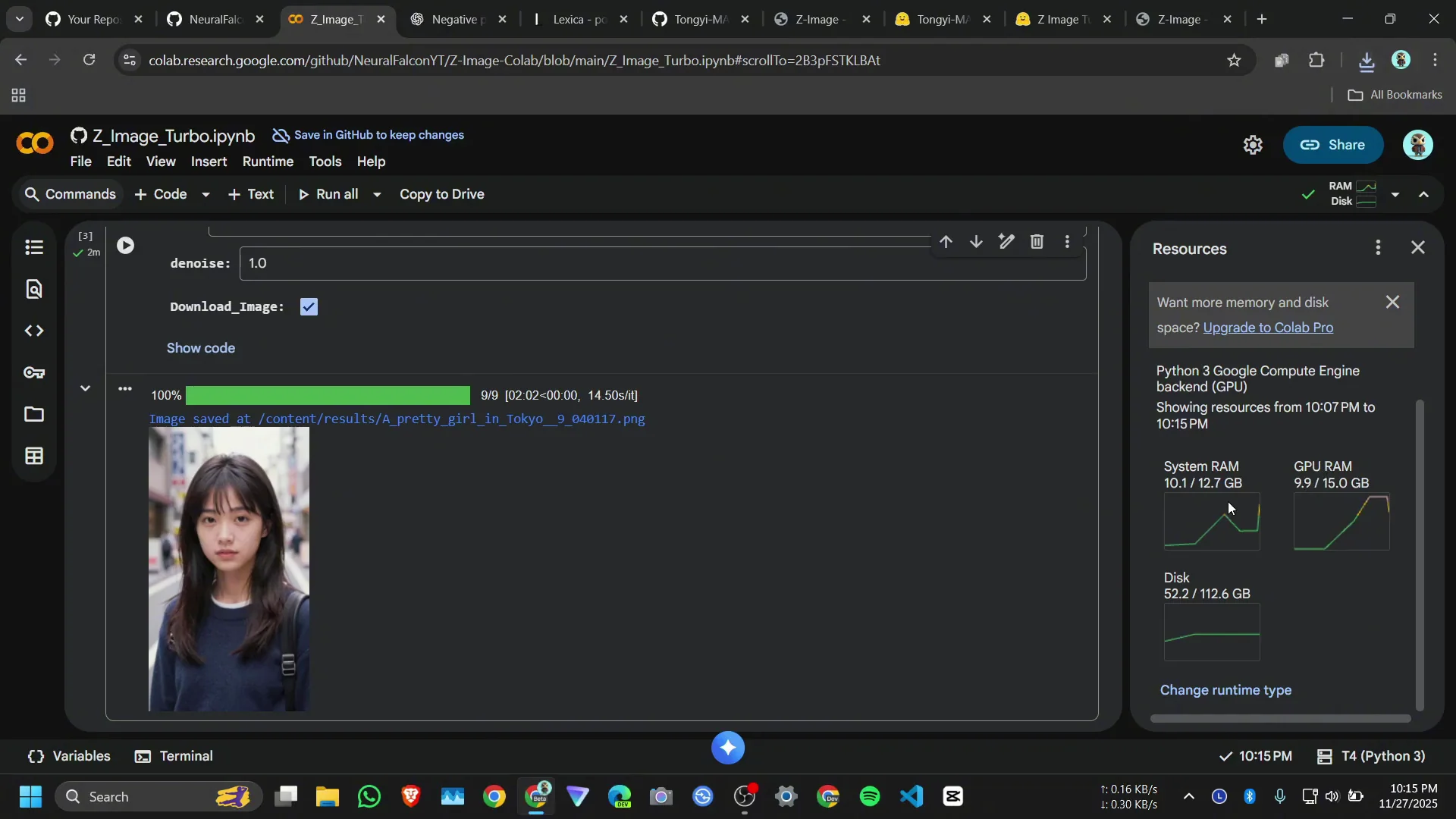This screenshot has height=819, width=1456.
Task: Open the find and replace sidebar icon
Action: 34,289
